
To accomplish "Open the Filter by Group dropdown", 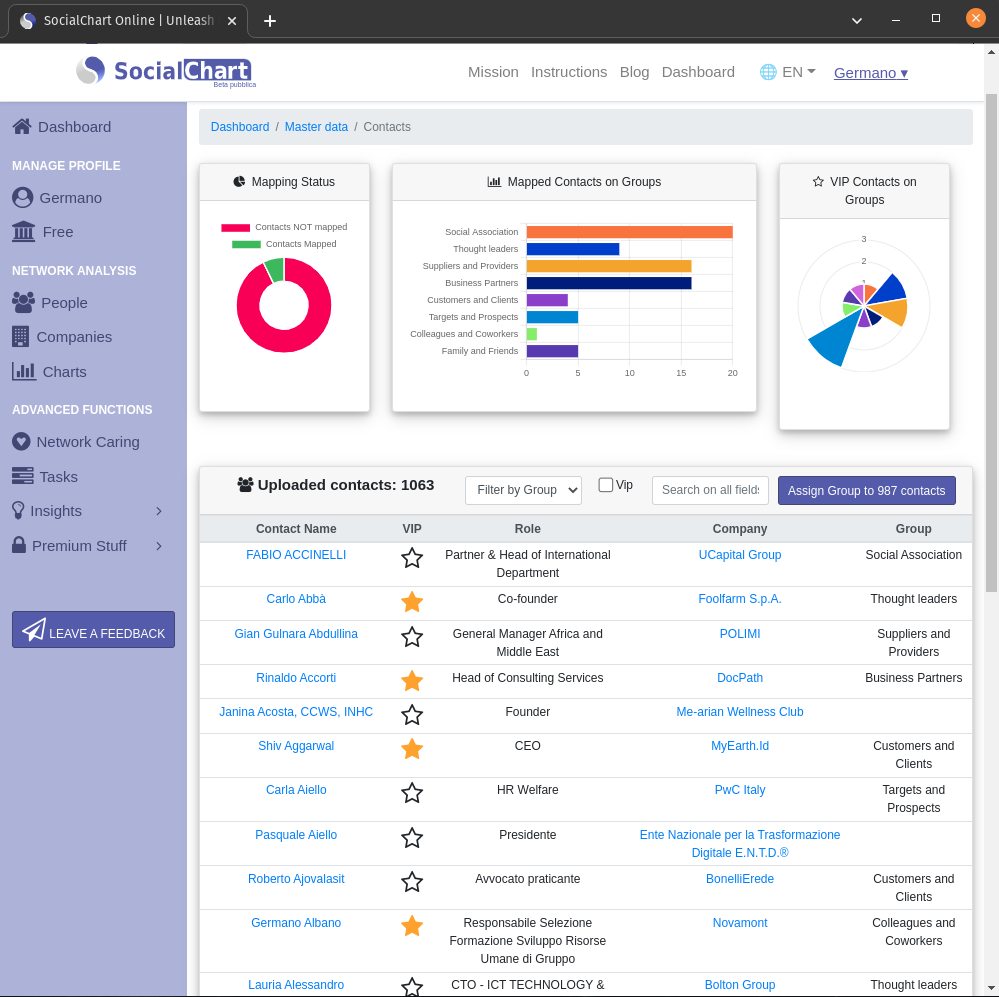I will pyautogui.click(x=523, y=490).
